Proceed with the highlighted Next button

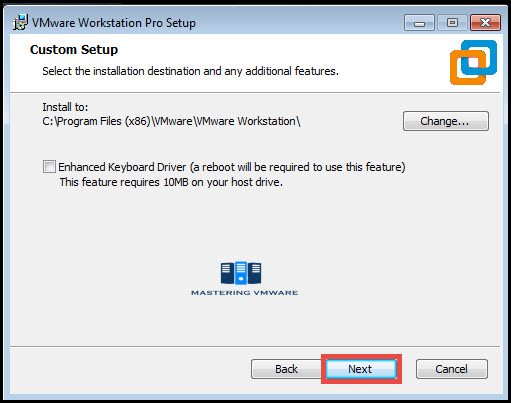361,369
